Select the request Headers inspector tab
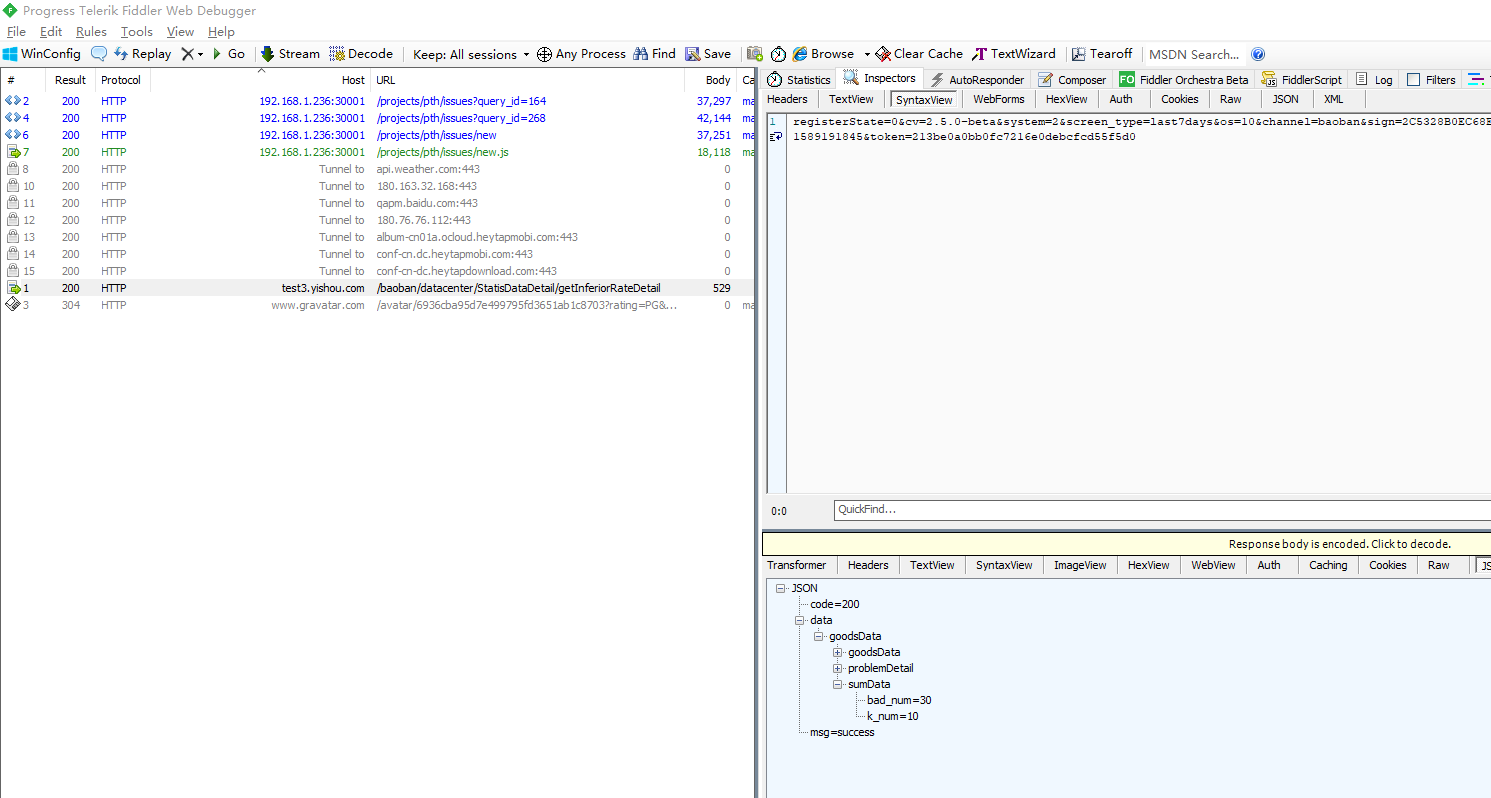The width and height of the screenshot is (1491, 798). [787, 99]
